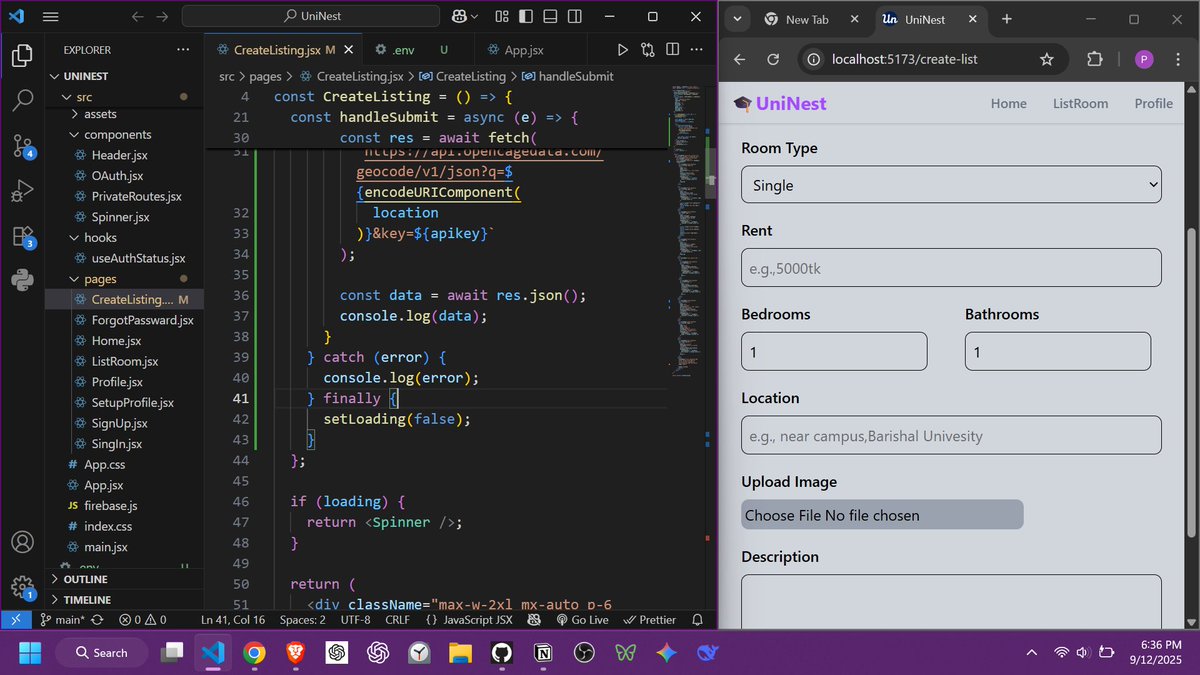Bookmark this page with star icon

(1046, 59)
